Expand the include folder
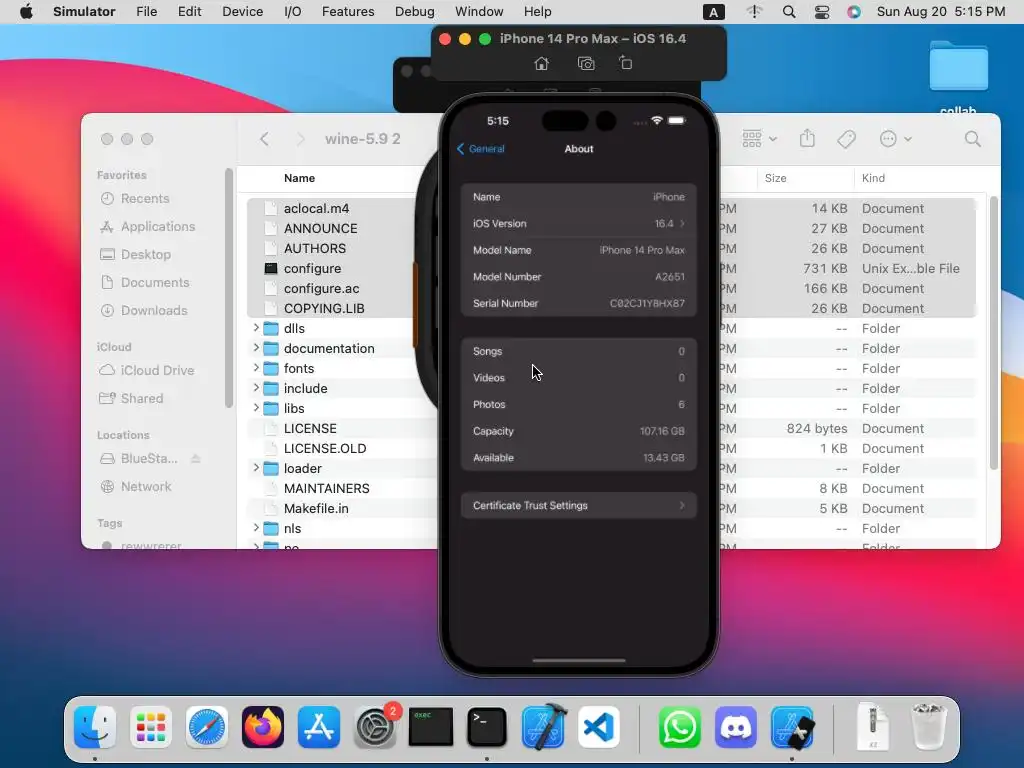The width and height of the screenshot is (1024, 768). [x=256, y=388]
